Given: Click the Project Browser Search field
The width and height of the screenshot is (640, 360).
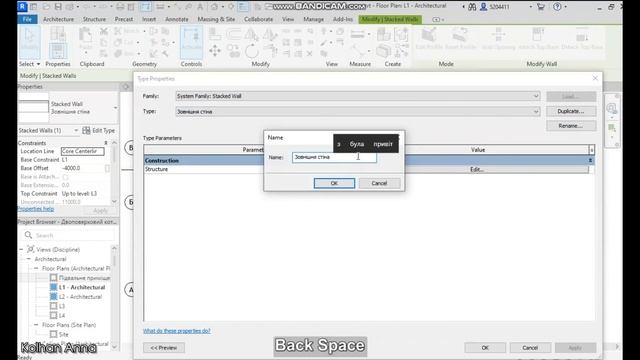Looking at the screenshot, I should click(x=68, y=236).
